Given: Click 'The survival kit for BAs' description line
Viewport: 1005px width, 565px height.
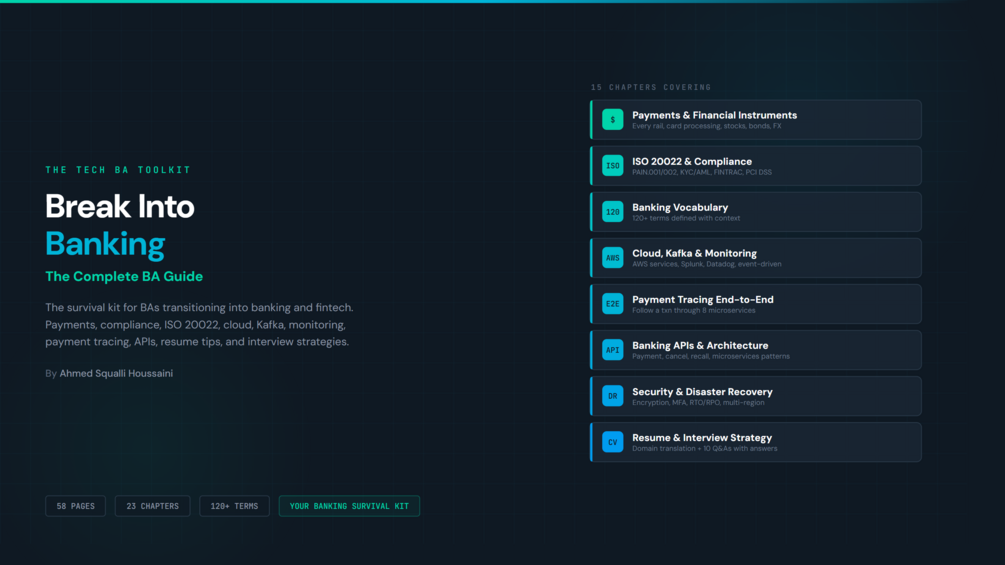Looking at the screenshot, I should [x=199, y=307].
